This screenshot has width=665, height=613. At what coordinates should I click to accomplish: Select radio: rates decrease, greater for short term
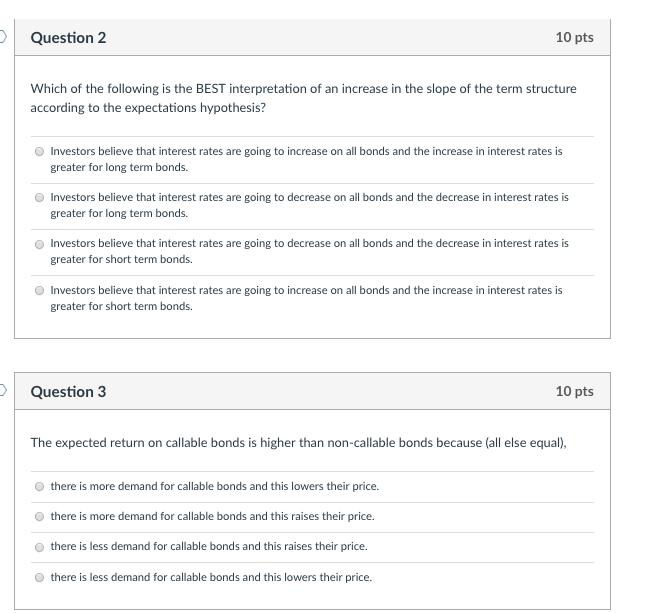pos(39,244)
